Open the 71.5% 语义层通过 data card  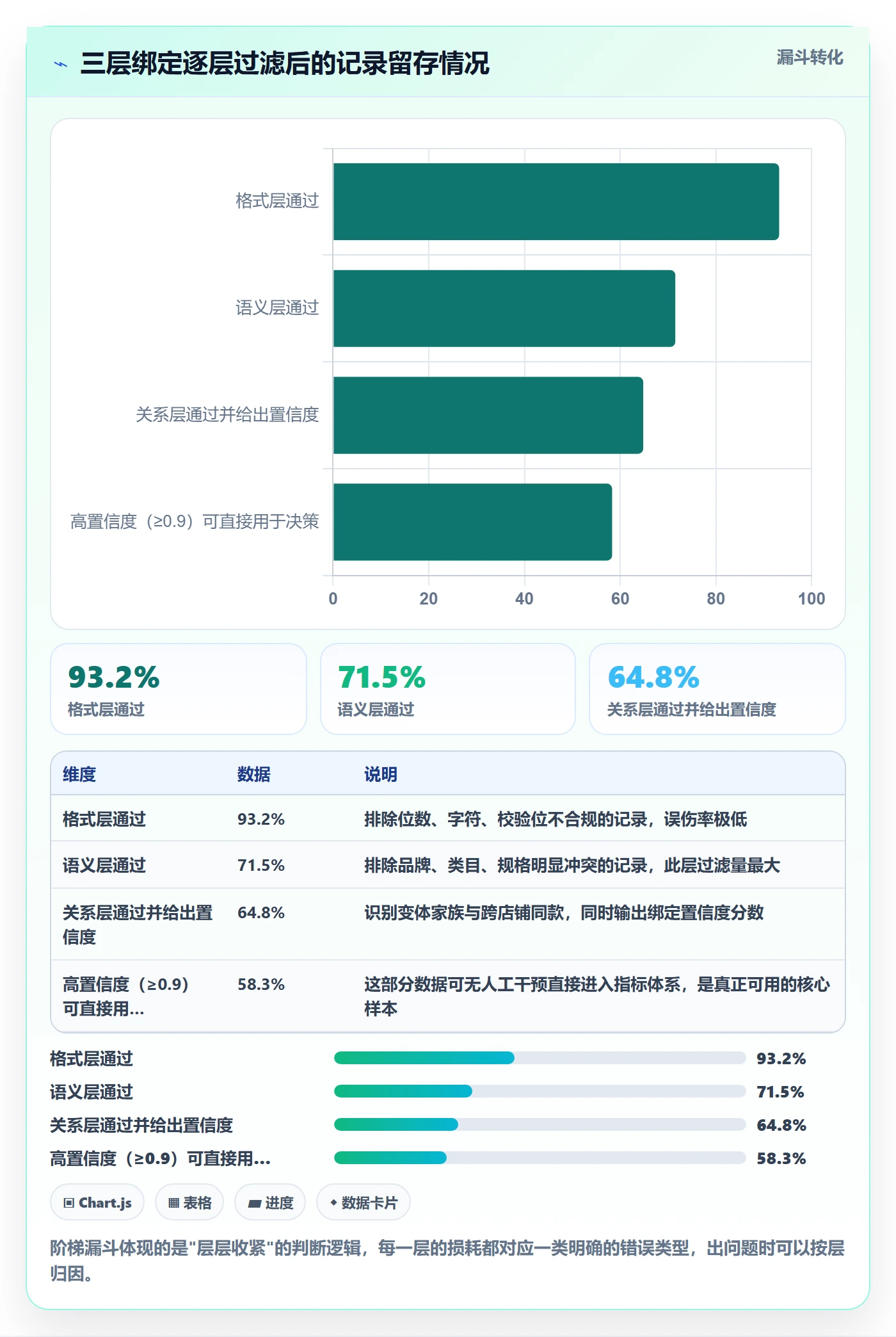coord(448,689)
